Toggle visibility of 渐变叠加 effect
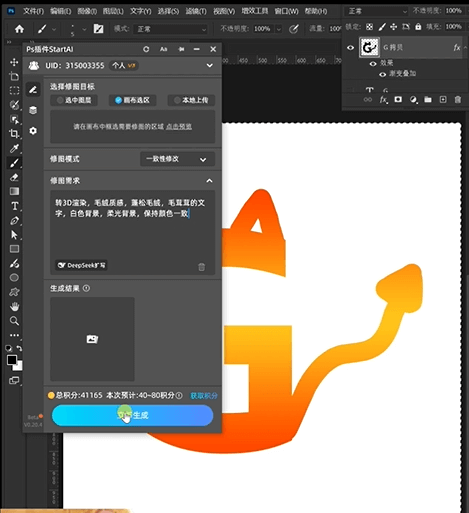The image size is (469, 513). 382,74
